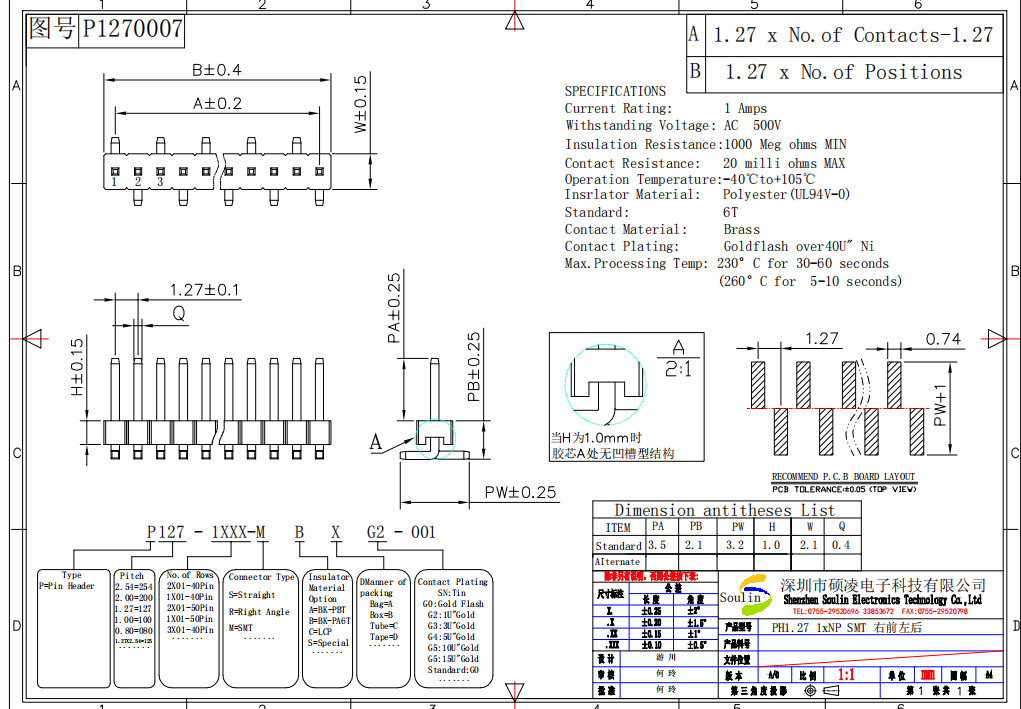Click formula row B 1.27 x No. of Positions
1021x709 pixels.
coord(842,72)
